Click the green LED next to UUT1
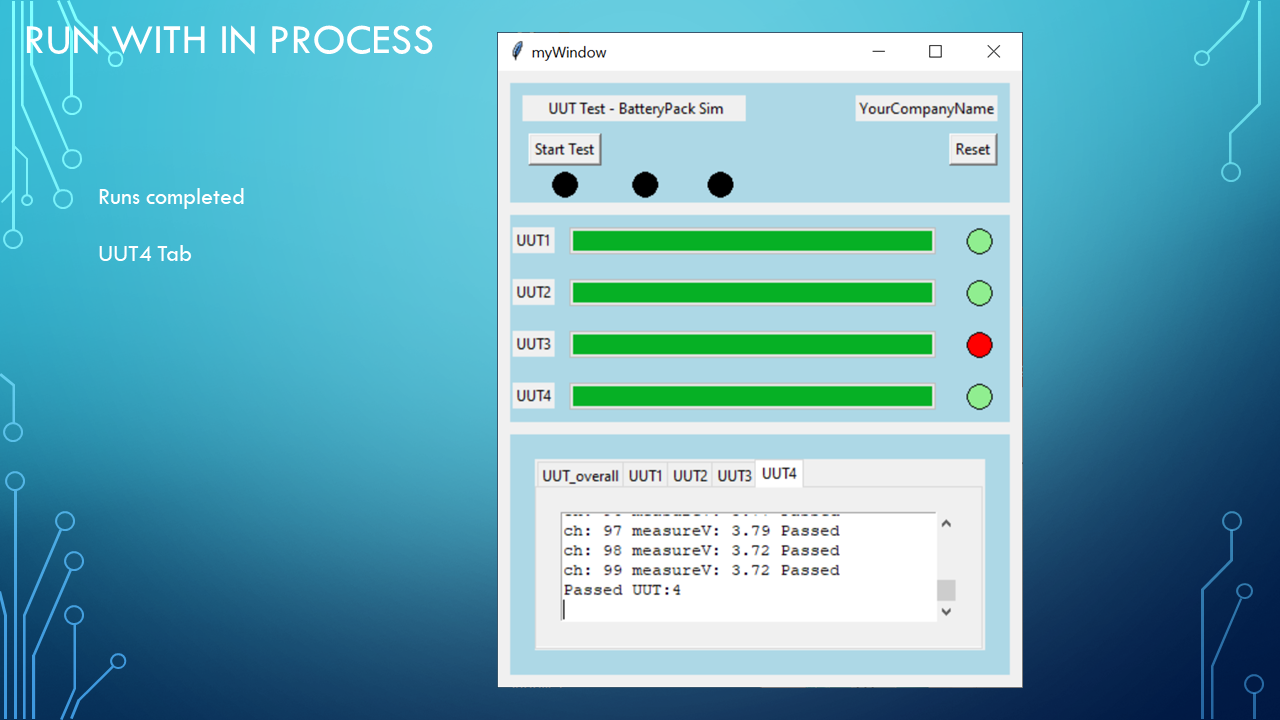 pos(979,240)
